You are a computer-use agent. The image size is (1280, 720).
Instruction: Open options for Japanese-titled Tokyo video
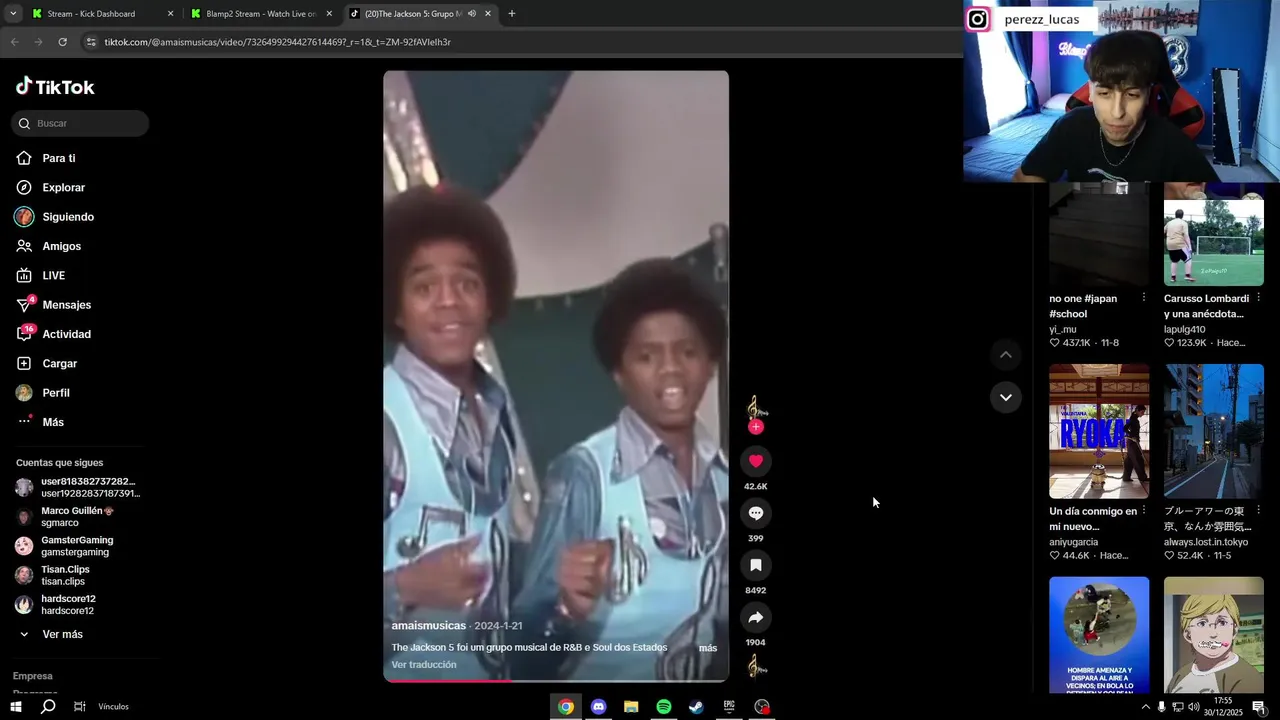click(x=1259, y=511)
